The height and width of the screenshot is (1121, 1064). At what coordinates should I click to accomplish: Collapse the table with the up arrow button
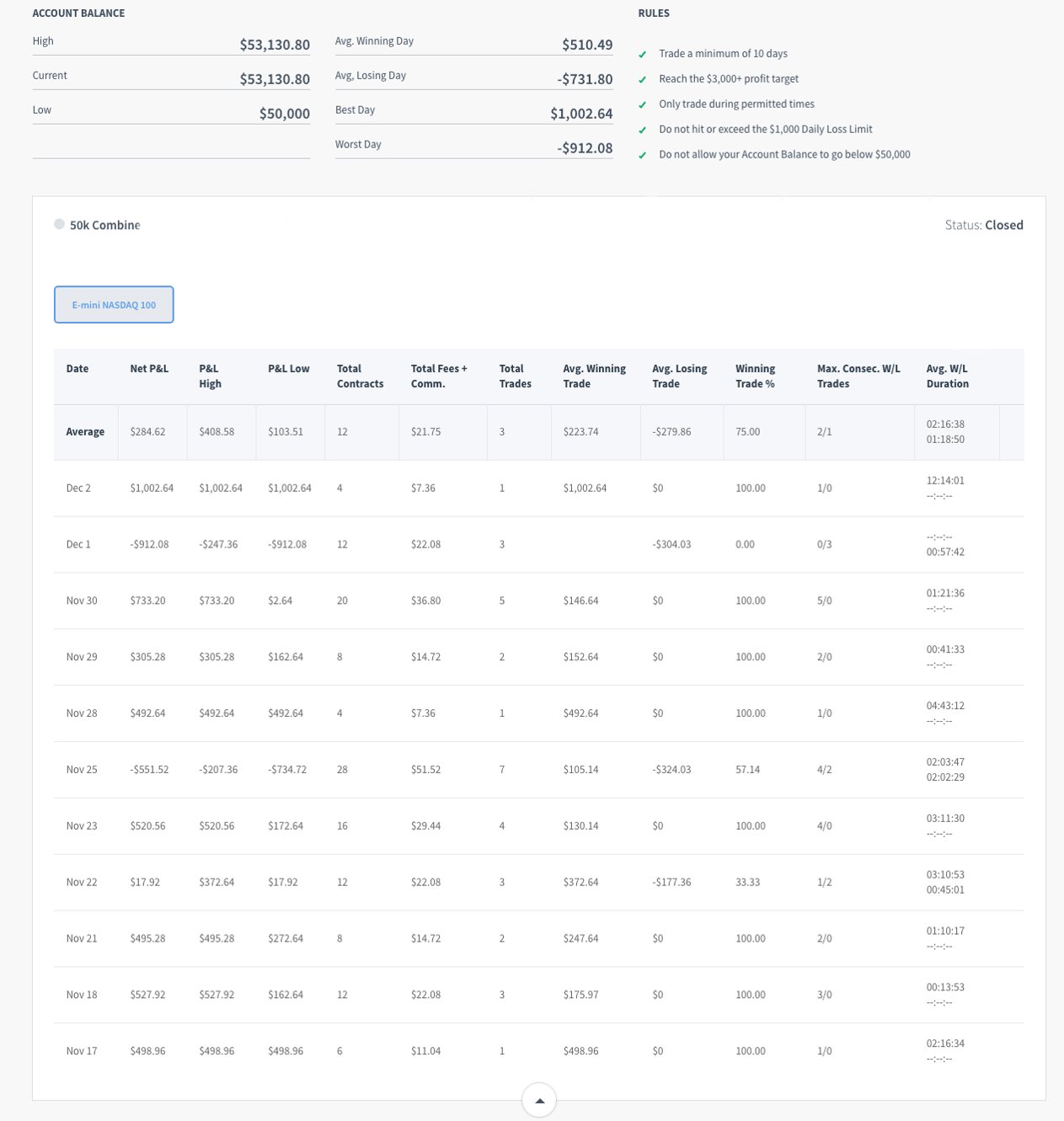539,1100
